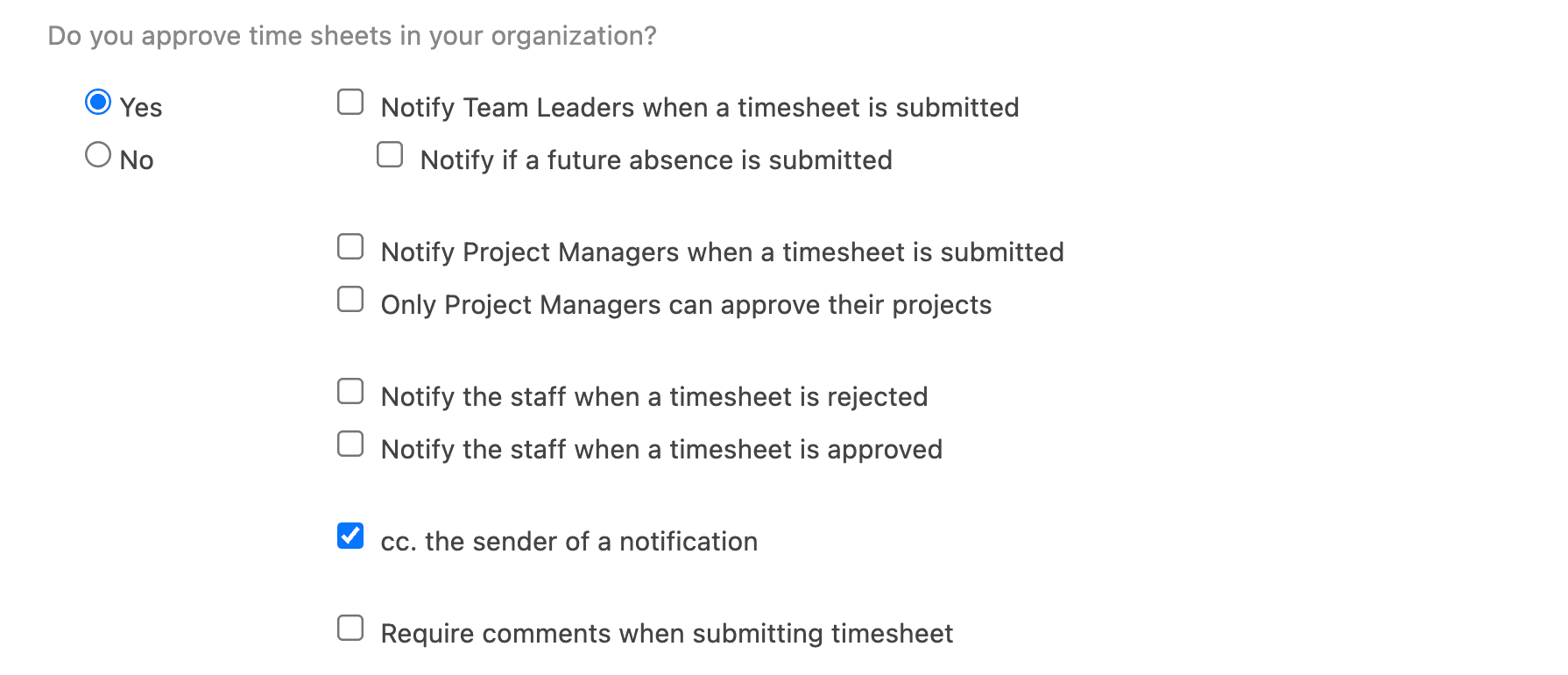Enable Notify Team Leaders when a timesheet is submitted
The width and height of the screenshot is (1568, 675).
[x=350, y=102]
